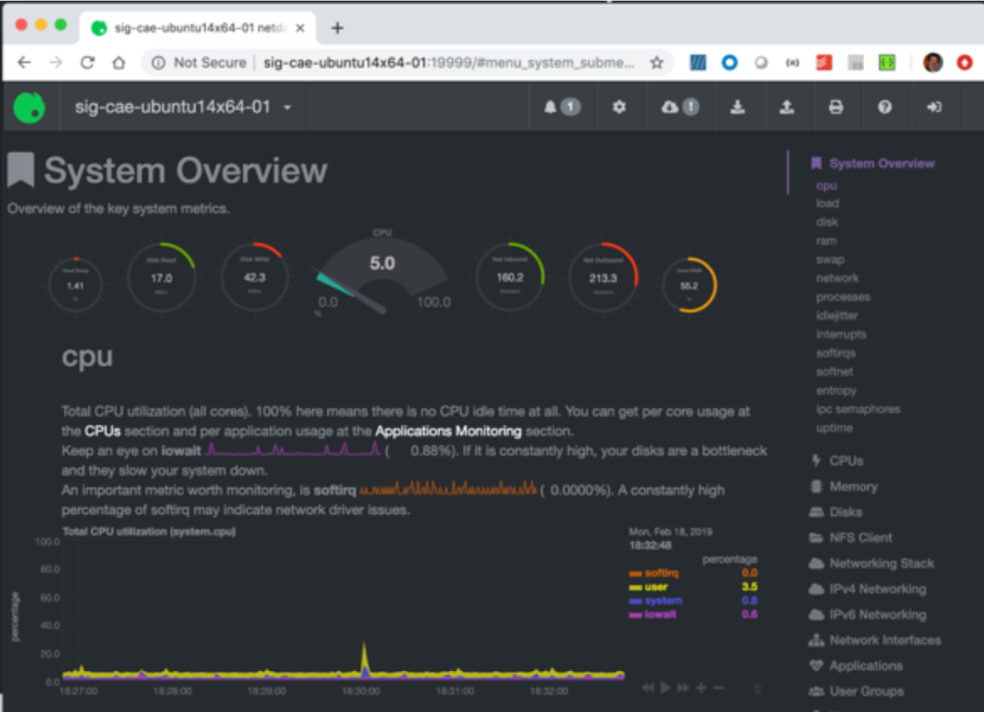Click the export snapshot download icon
This screenshot has height=712, width=984.
(737, 107)
